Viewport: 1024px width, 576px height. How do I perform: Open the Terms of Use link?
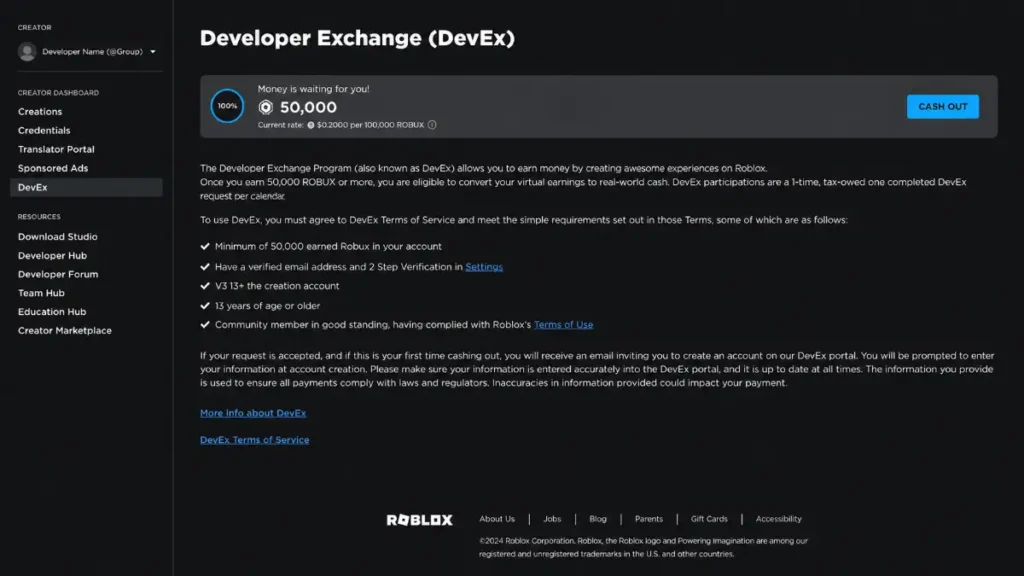tap(564, 325)
